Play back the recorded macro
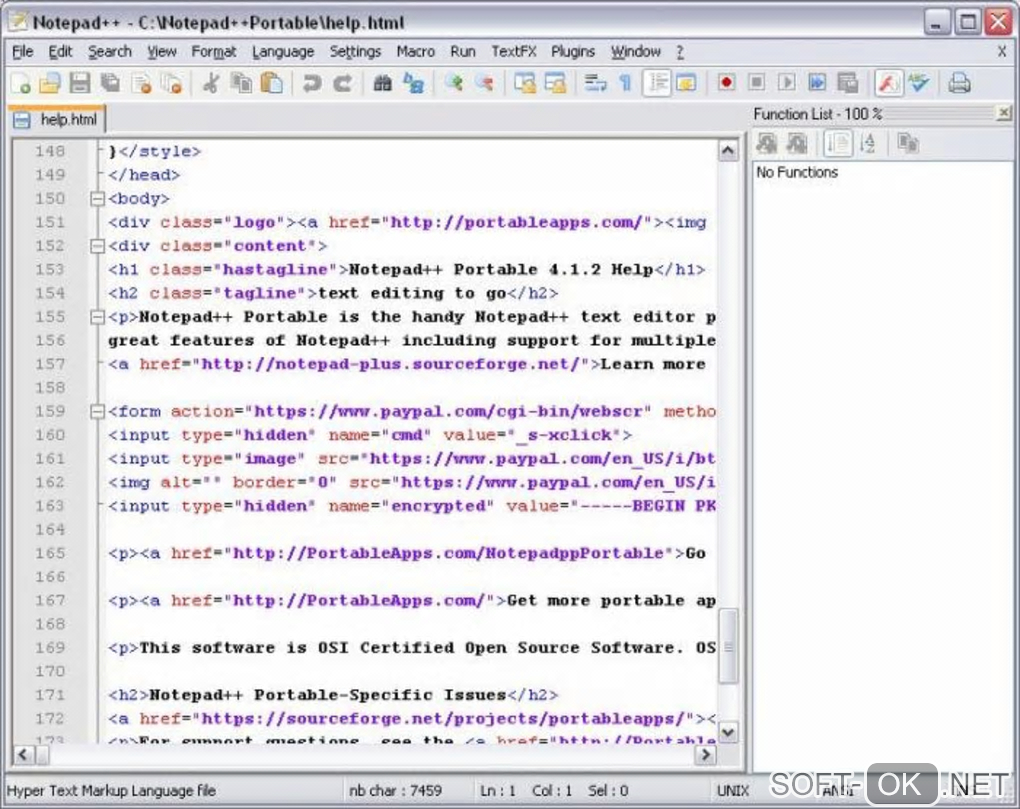 click(787, 83)
